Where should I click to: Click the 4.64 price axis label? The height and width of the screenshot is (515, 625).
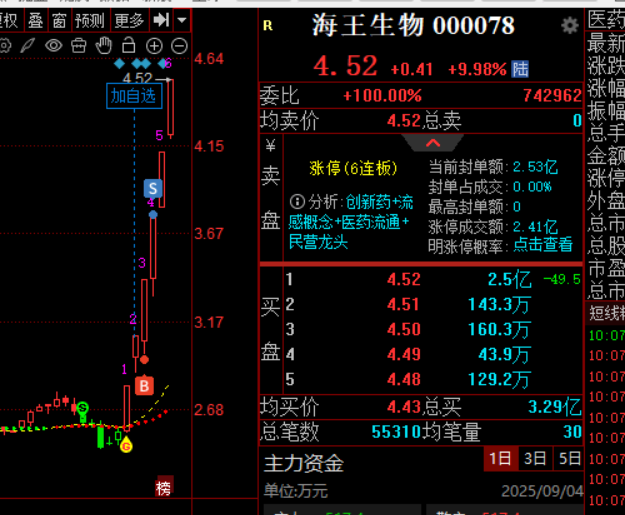pyautogui.click(x=209, y=59)
